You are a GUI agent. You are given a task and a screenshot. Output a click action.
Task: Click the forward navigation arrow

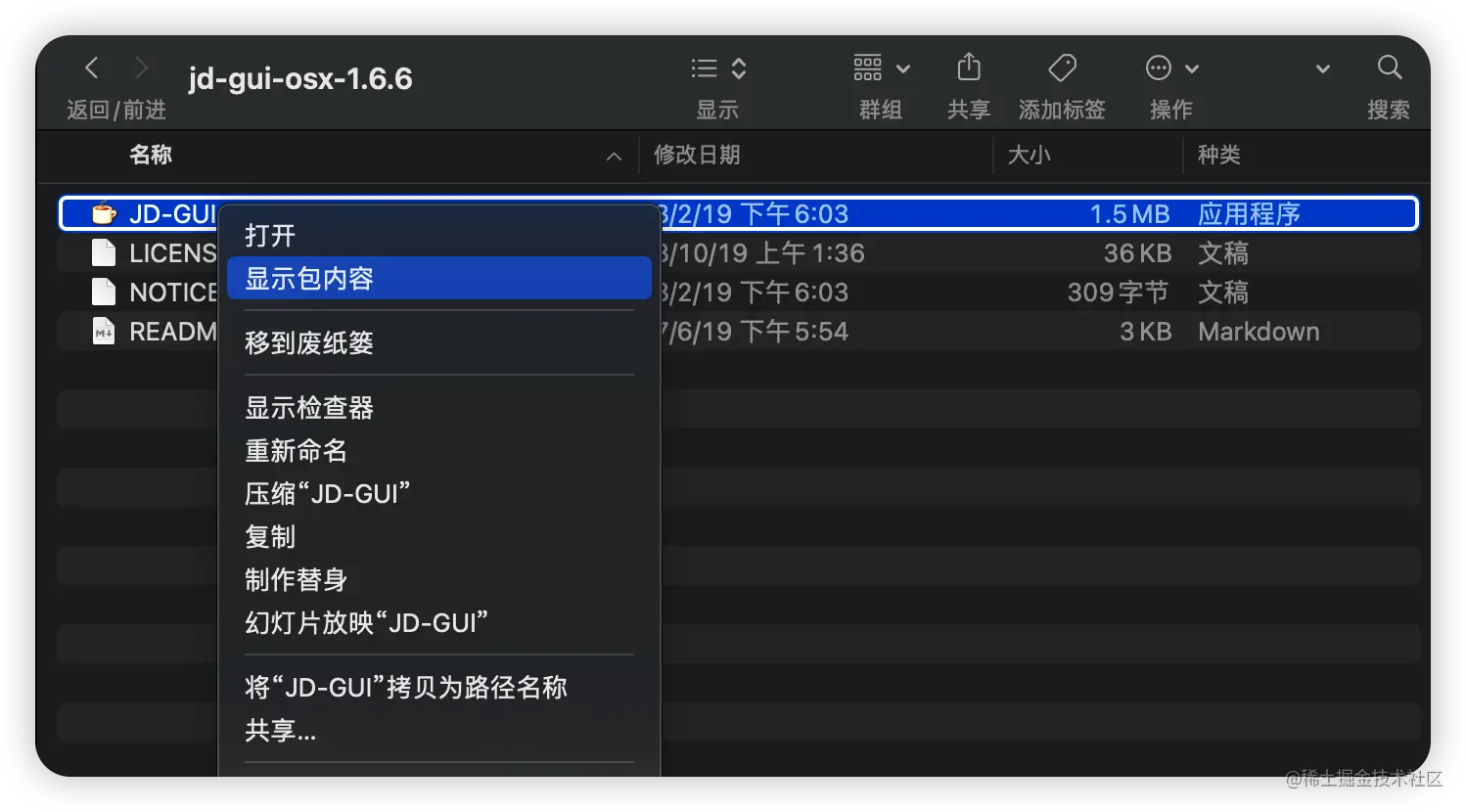(x=141, y=68)
